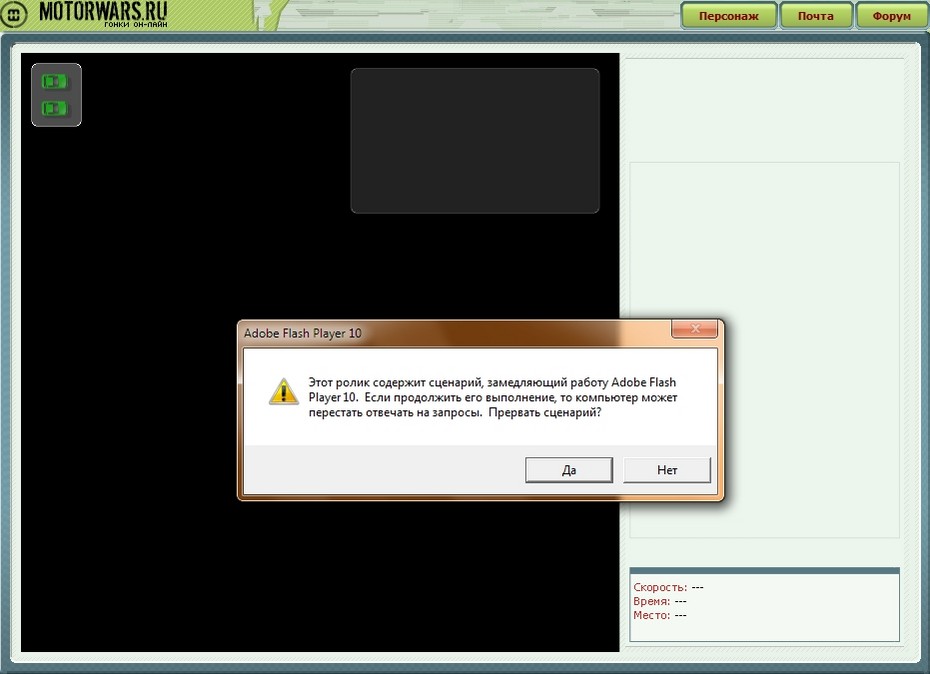
Task: Click the upper green car icon
Action: (x=55, y=81)
